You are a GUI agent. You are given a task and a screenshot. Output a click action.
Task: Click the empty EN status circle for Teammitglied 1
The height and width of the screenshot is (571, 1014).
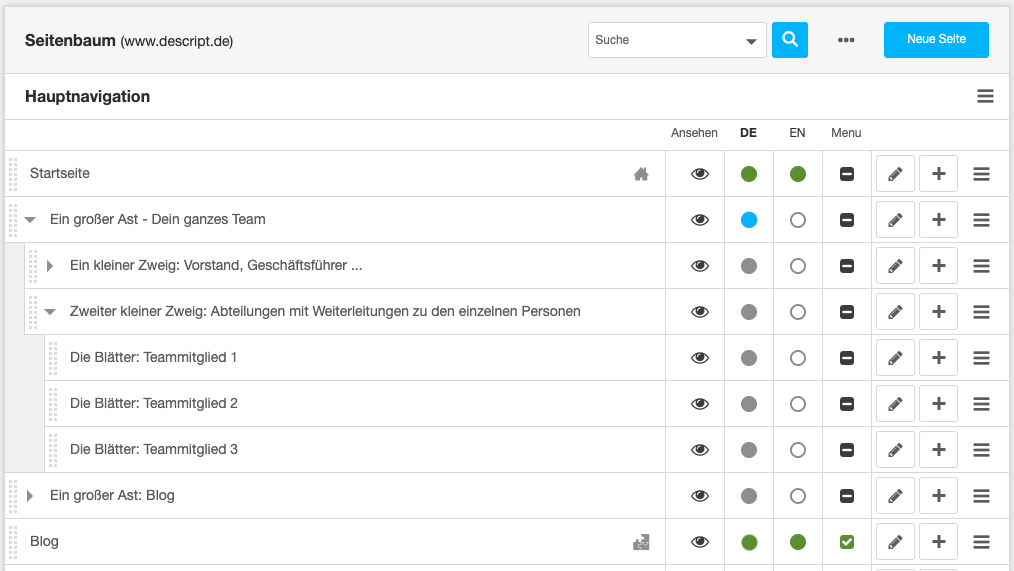[x=798, y=358]
